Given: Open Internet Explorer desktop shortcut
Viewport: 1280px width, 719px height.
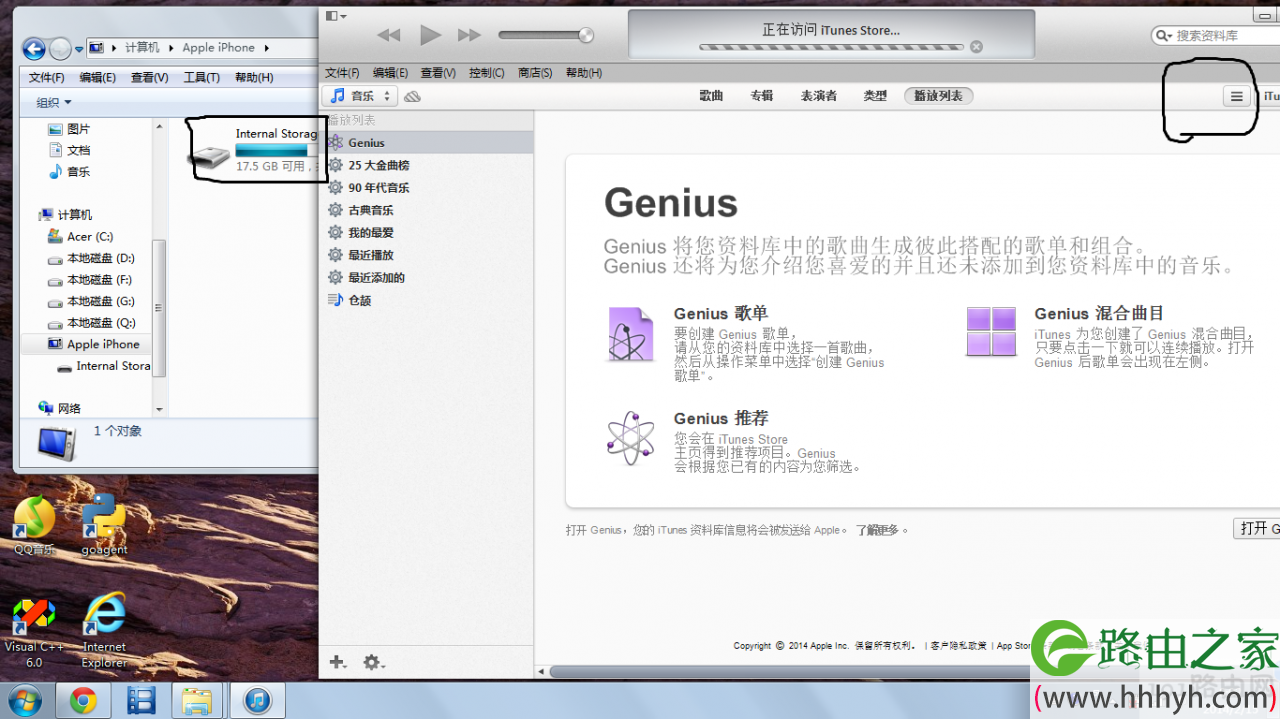Looking at the screenshot, I should coord(104,631).
